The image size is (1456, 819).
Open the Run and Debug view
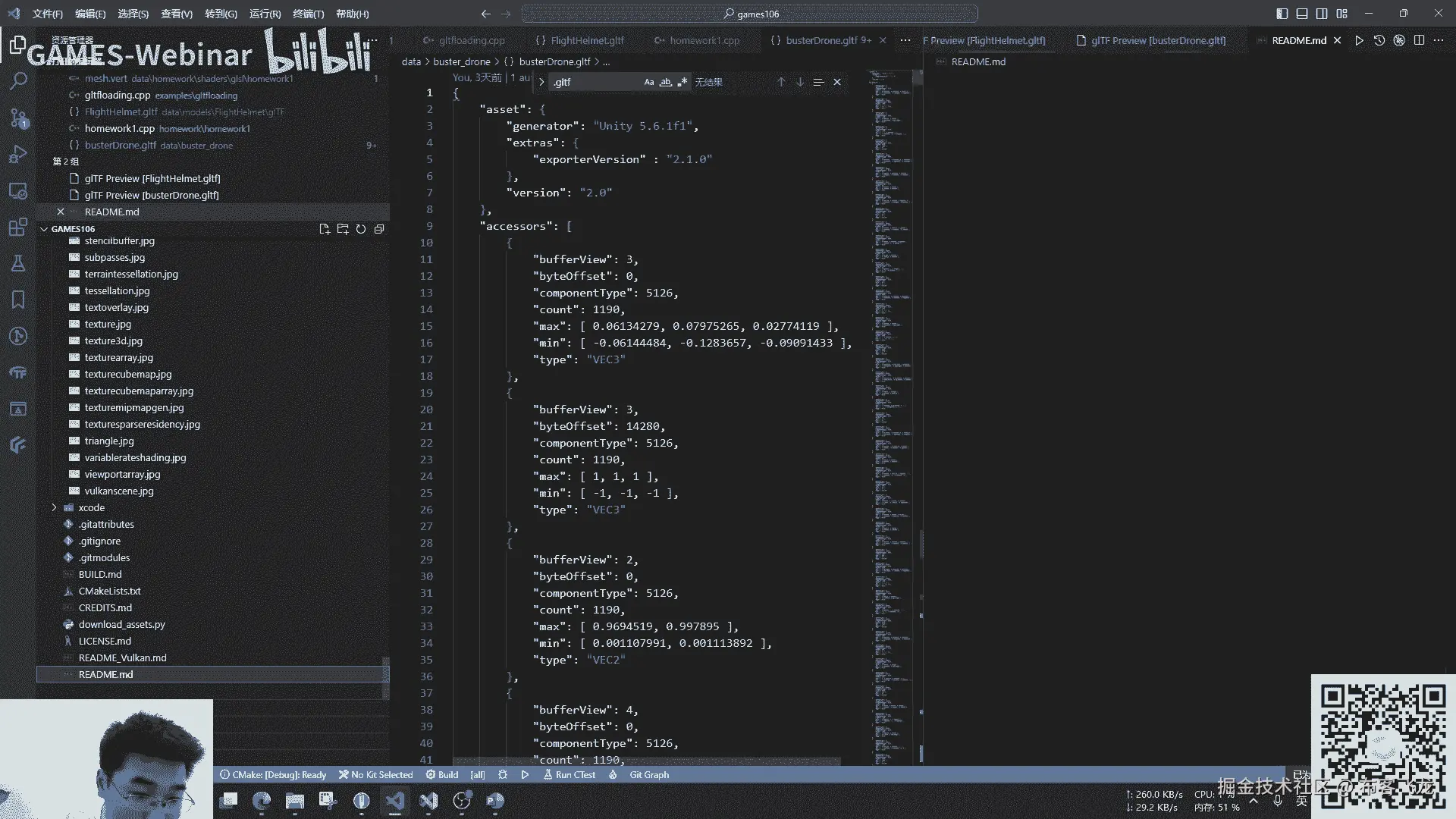[18, 155]
